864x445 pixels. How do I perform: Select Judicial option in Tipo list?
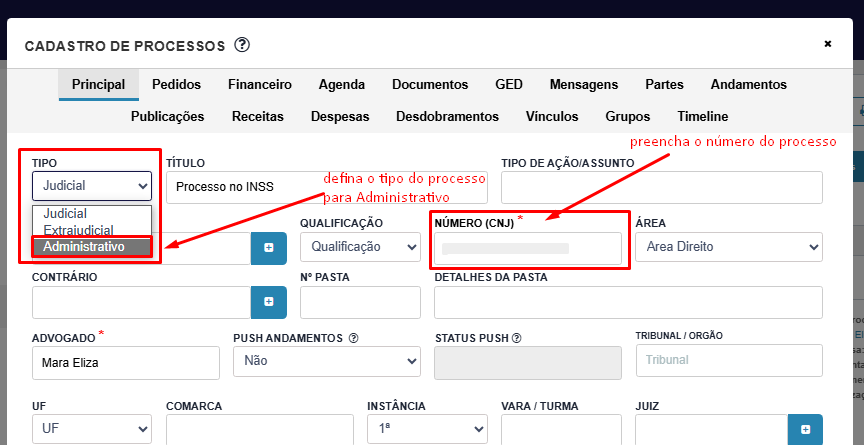click(x=92, y=214)
